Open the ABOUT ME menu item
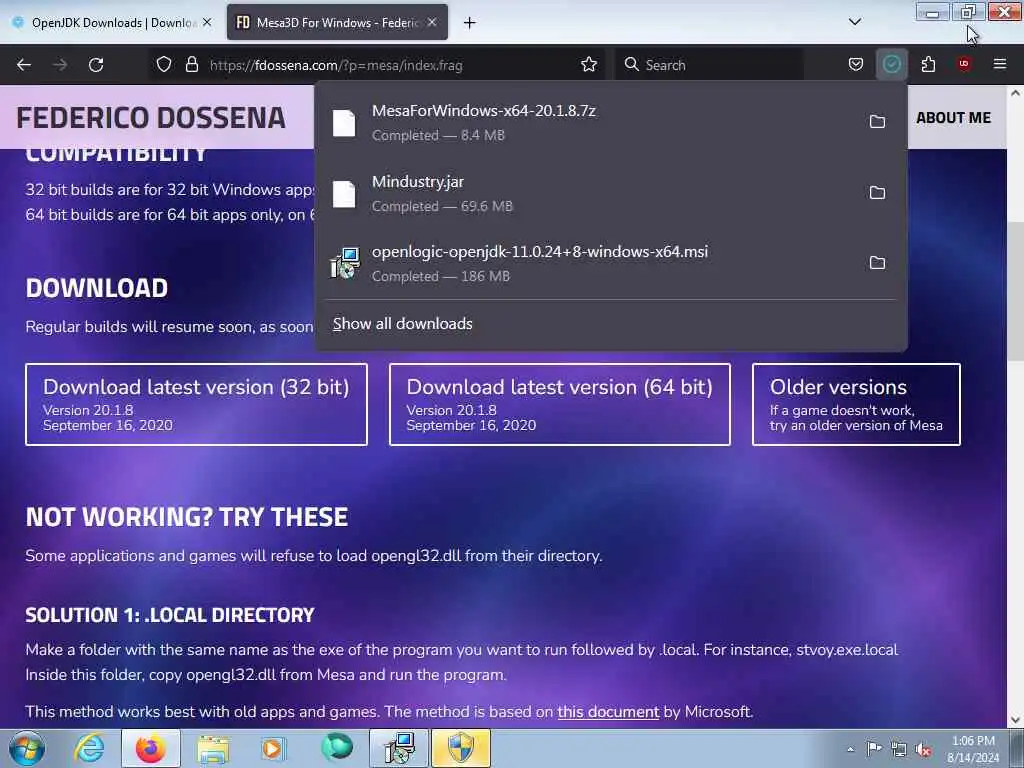Viewport: 1024px width, 768px height. click(953, 118)
